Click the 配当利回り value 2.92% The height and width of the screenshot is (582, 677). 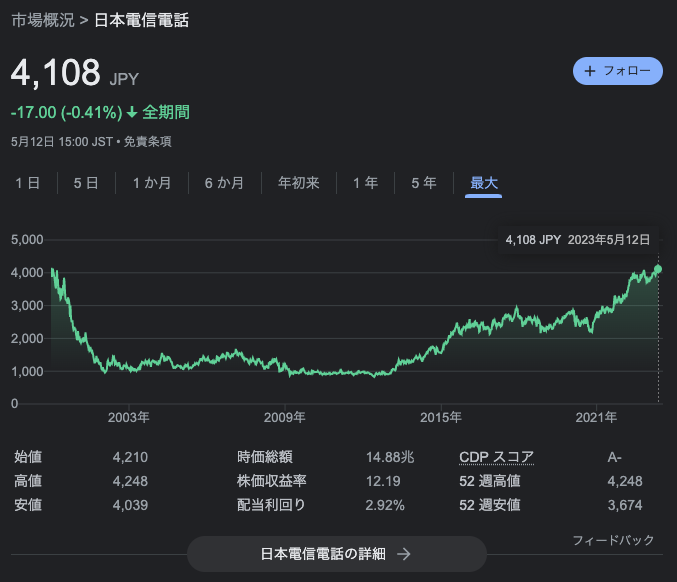click(x=385, y=505)
